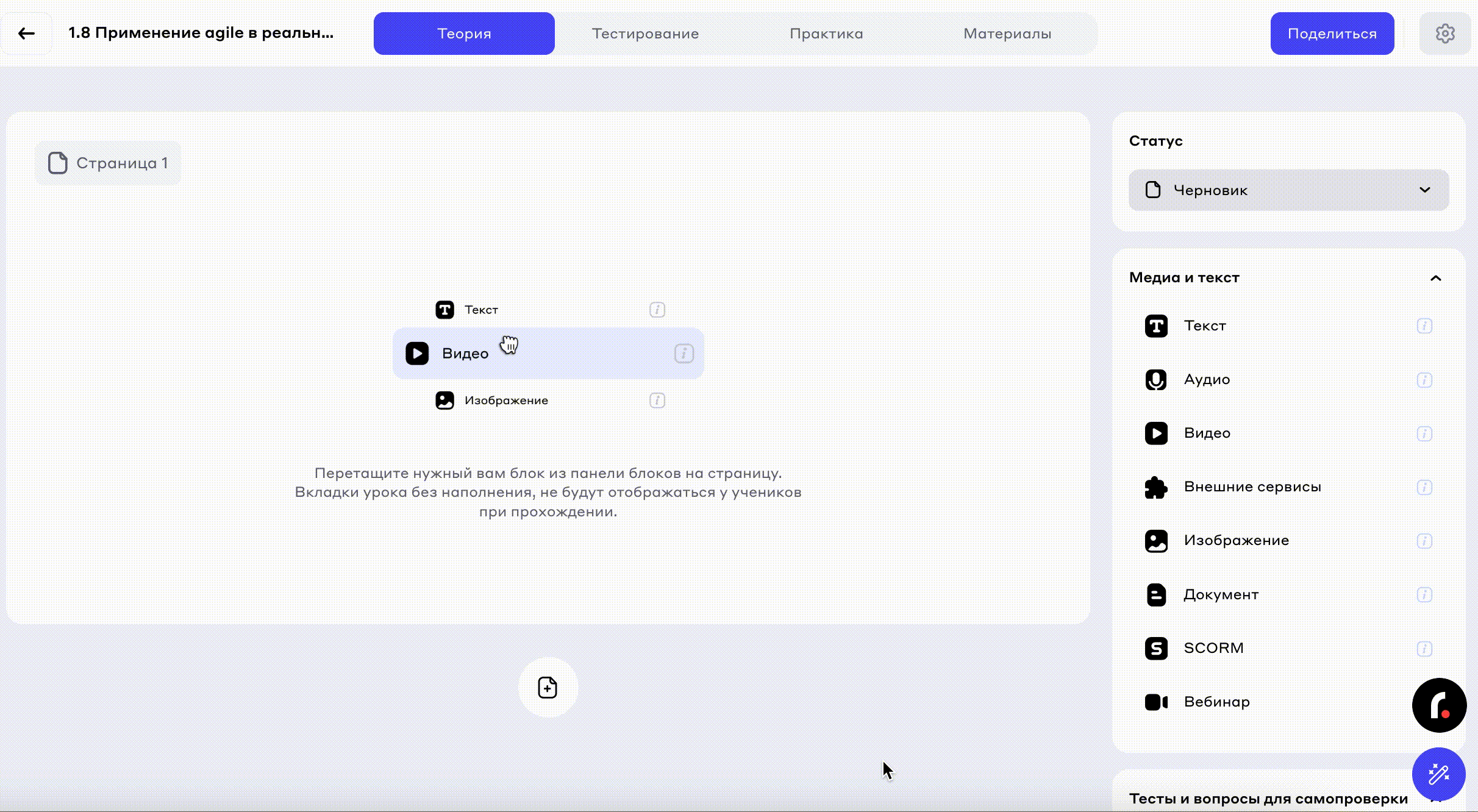The image size is (1478, 812).
Task: Open the Материалы tab
Action: point(1007,34)
